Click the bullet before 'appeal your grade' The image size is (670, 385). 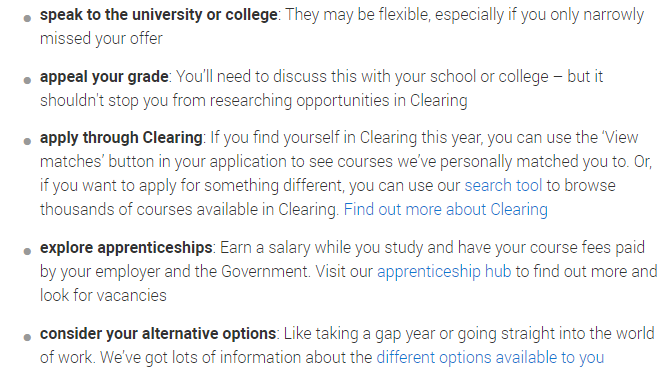27,80
